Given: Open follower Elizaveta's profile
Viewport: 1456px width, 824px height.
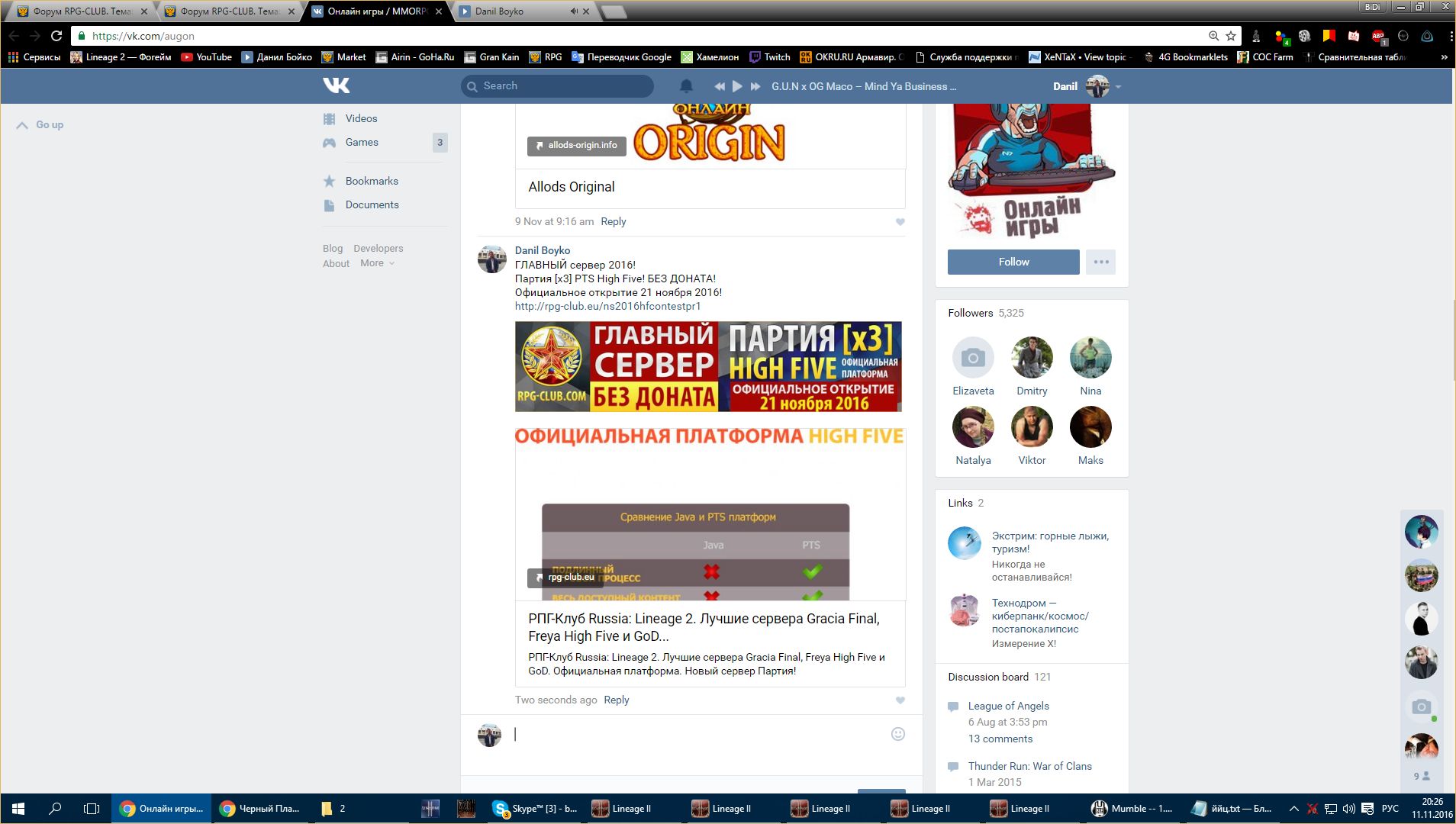Looking at the screenshot, I should 973,391.
